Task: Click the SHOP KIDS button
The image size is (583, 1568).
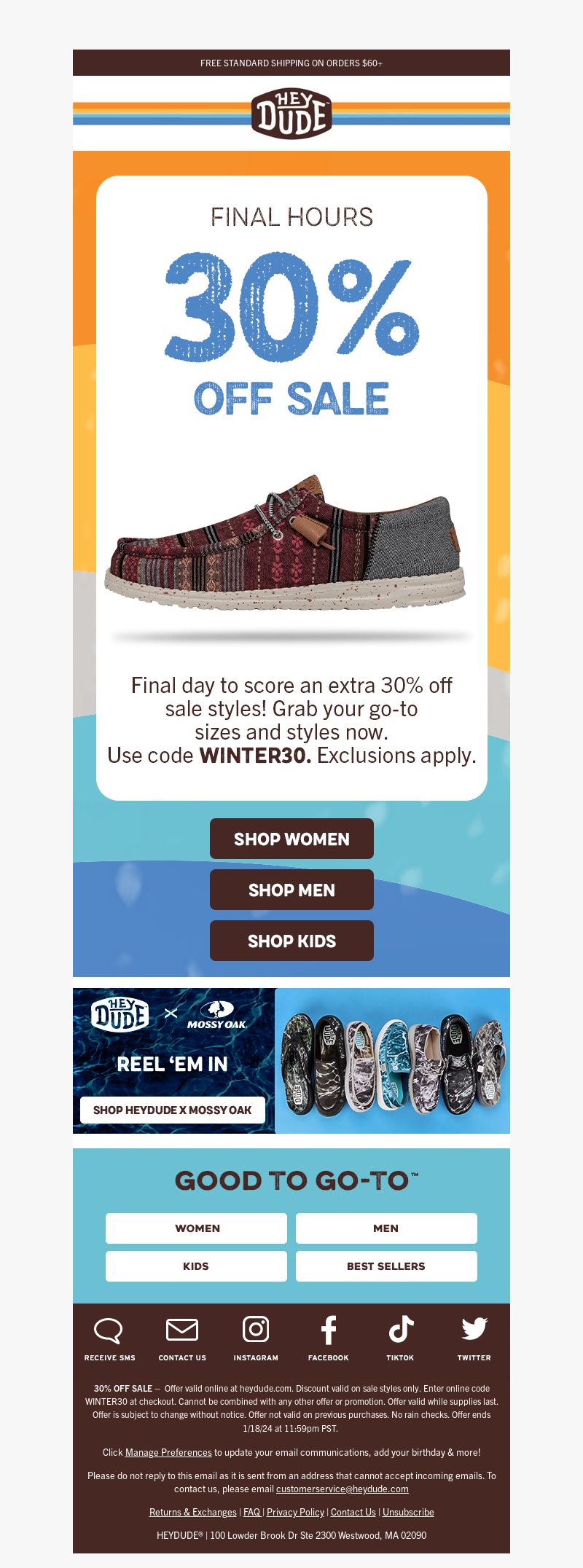Action: point(291,941)
